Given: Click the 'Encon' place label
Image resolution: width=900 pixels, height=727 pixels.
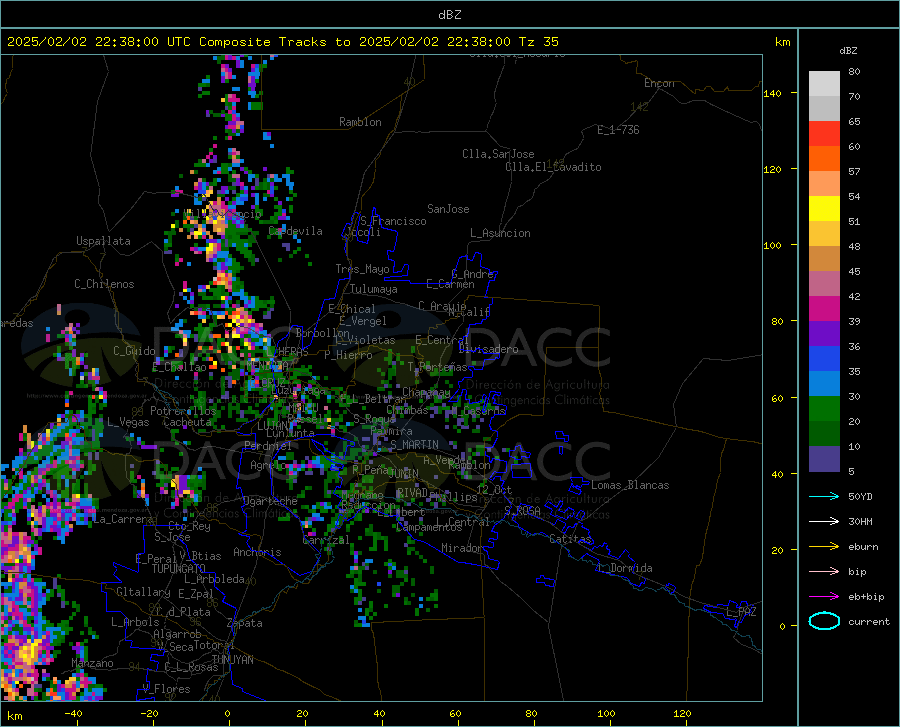Looking at the screenshot, I should coord(659,83).
